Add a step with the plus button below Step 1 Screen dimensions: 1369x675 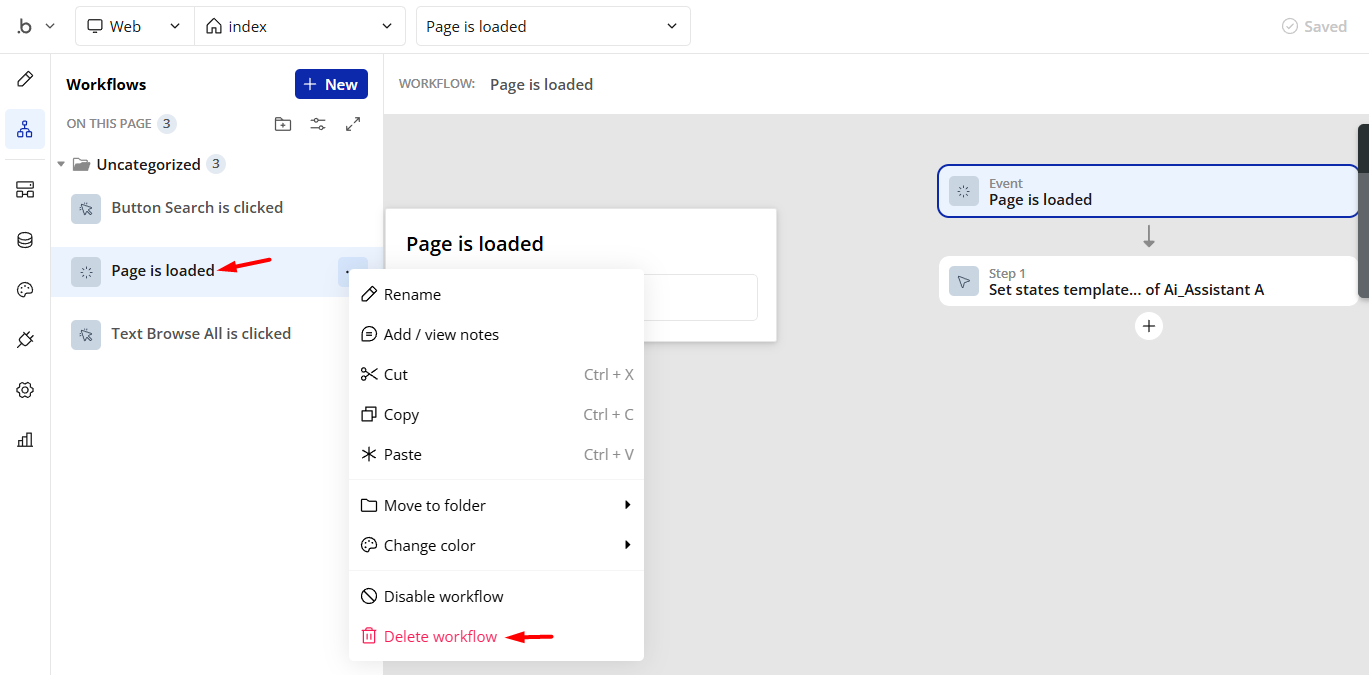(x=1149, y=326)
